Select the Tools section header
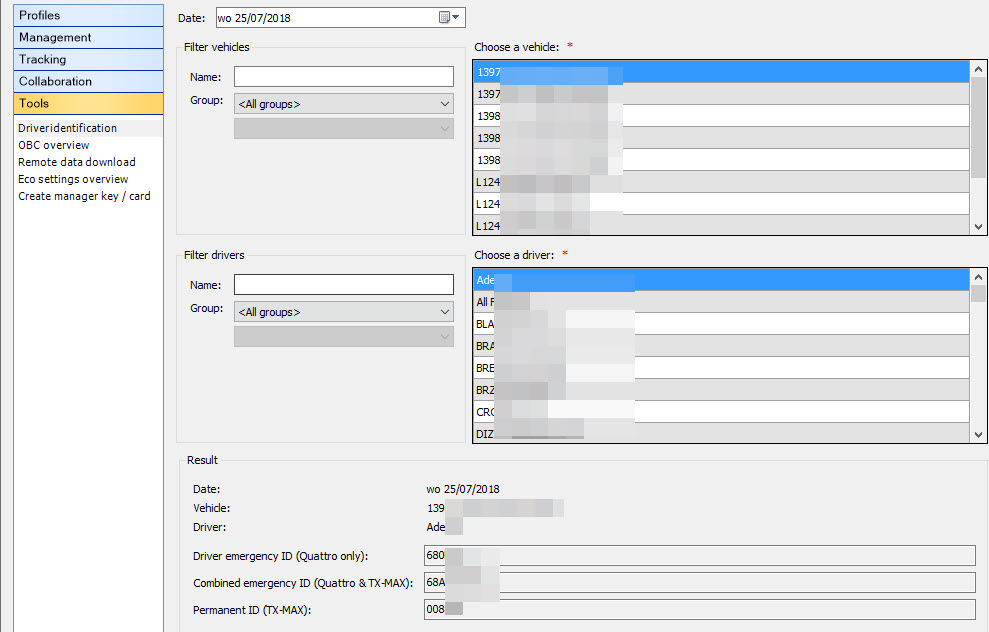Viewport: 989px width, 632px height. pyautogui.click(x=89, y=103)
